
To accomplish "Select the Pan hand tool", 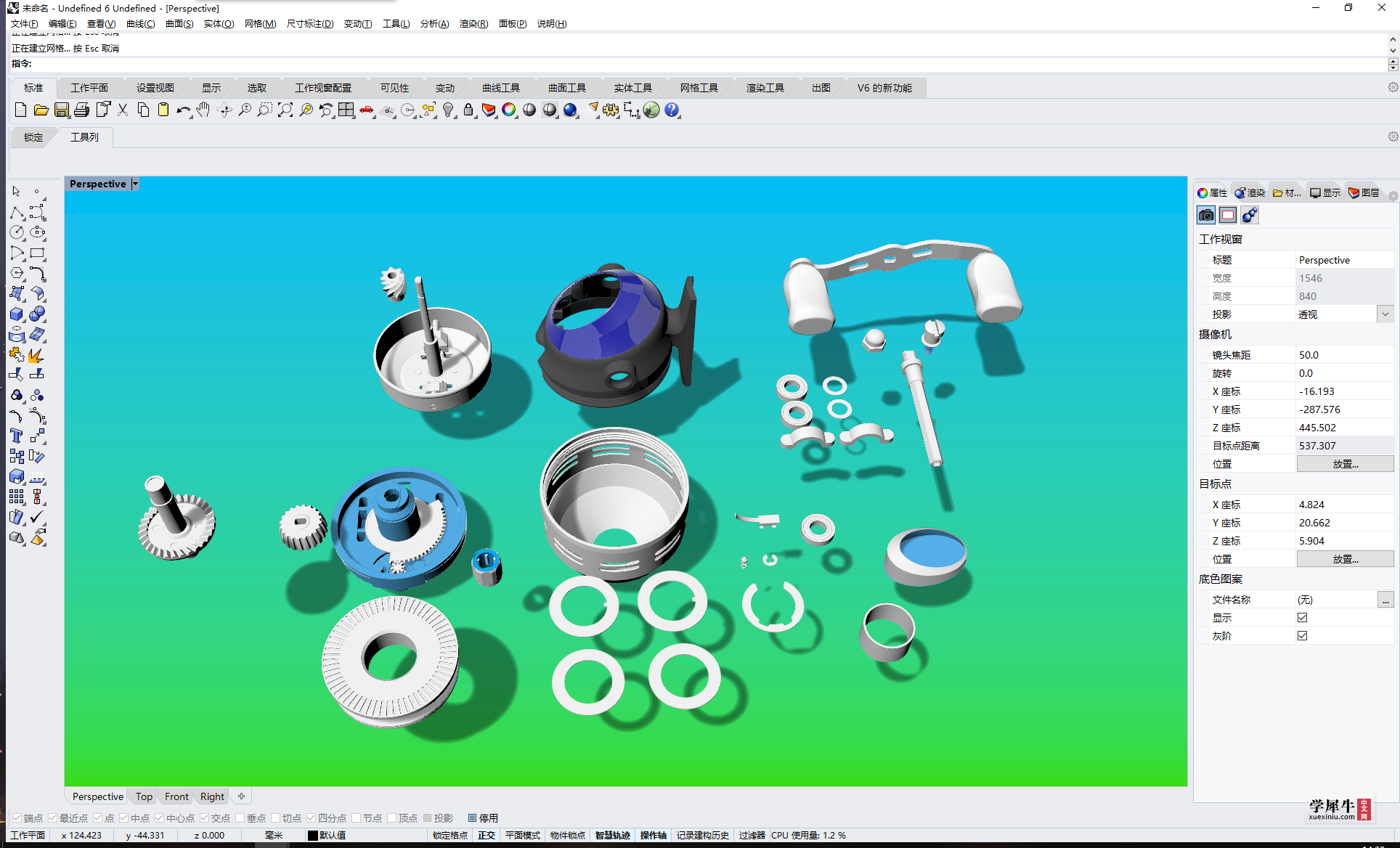I will tap(203, 110).
